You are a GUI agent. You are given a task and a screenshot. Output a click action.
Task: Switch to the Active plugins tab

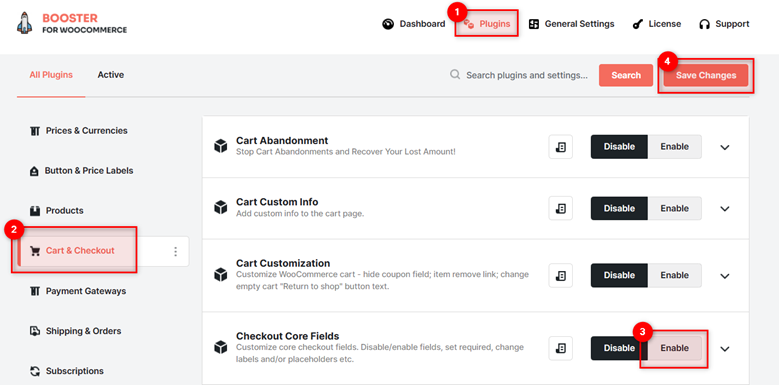coord(111,75)
